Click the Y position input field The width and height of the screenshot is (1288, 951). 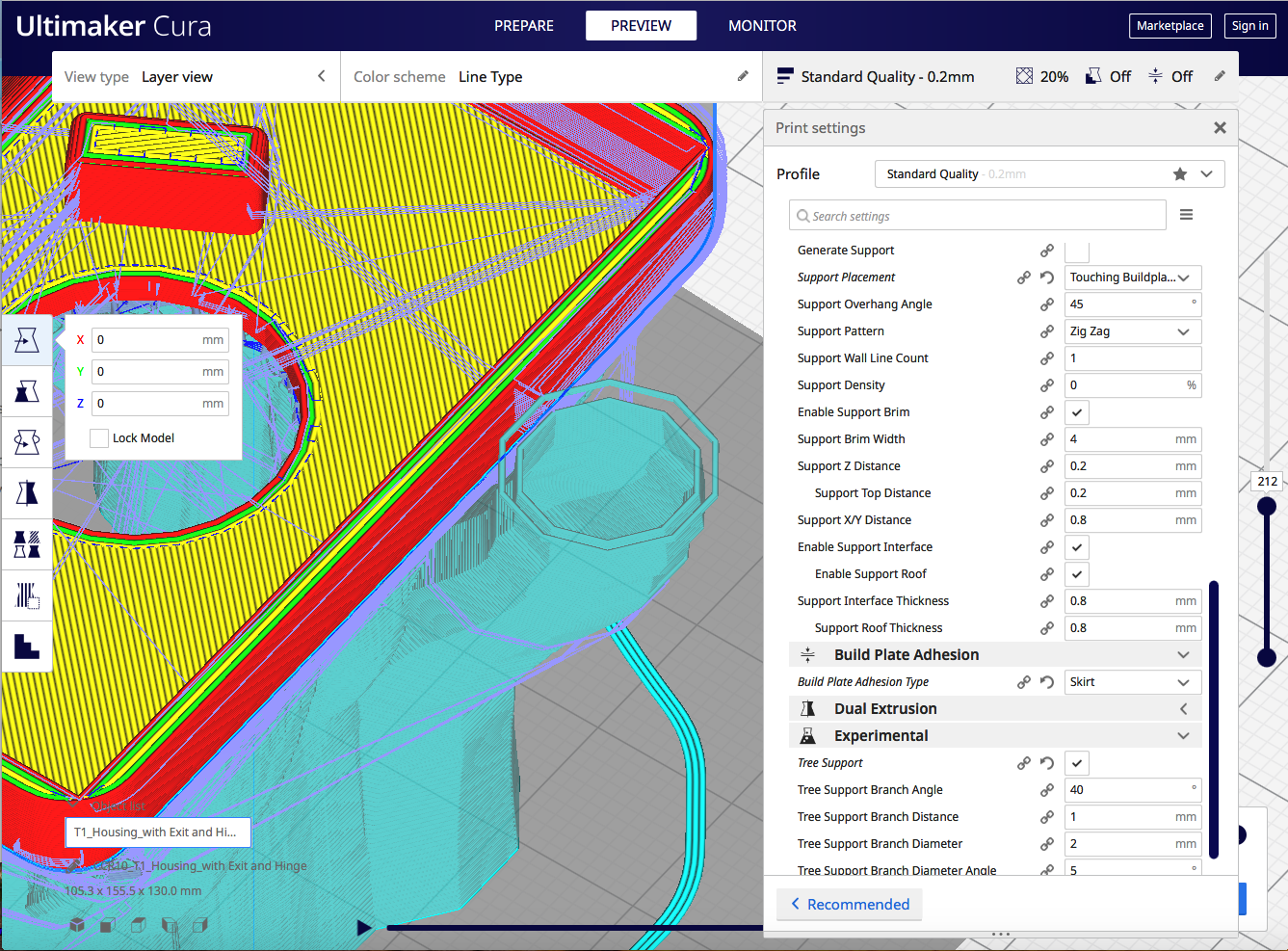click(x=161, y=372)
